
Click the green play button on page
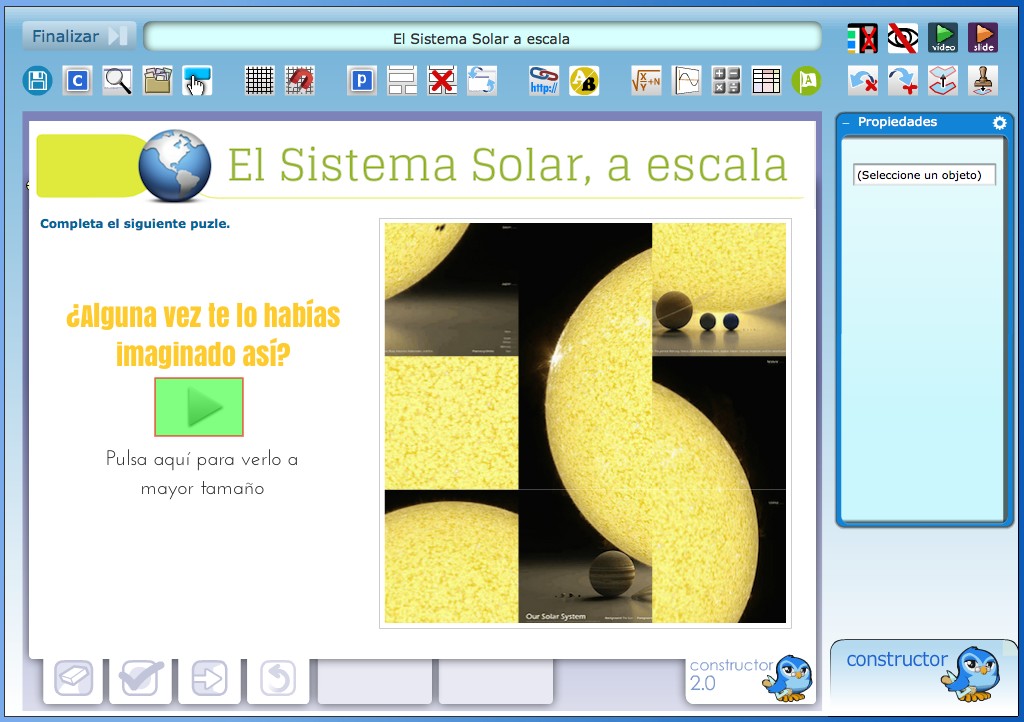199,407
